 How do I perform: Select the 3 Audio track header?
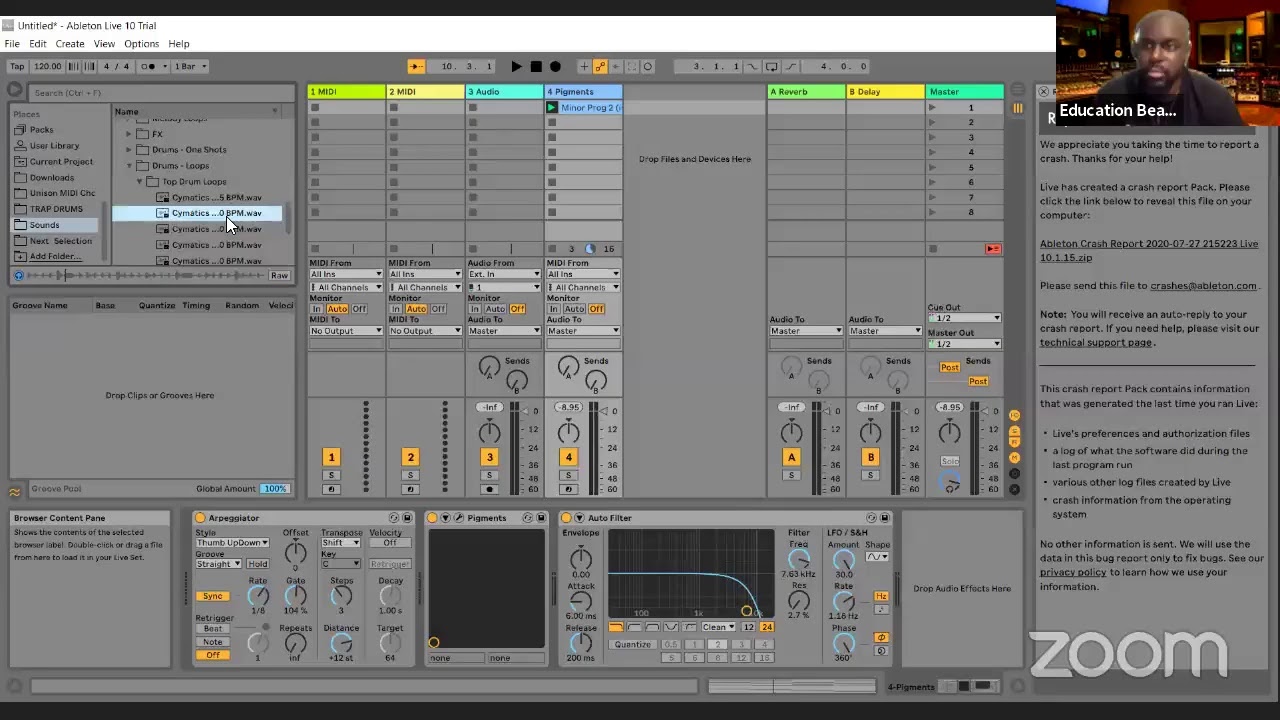coord(504,92)
